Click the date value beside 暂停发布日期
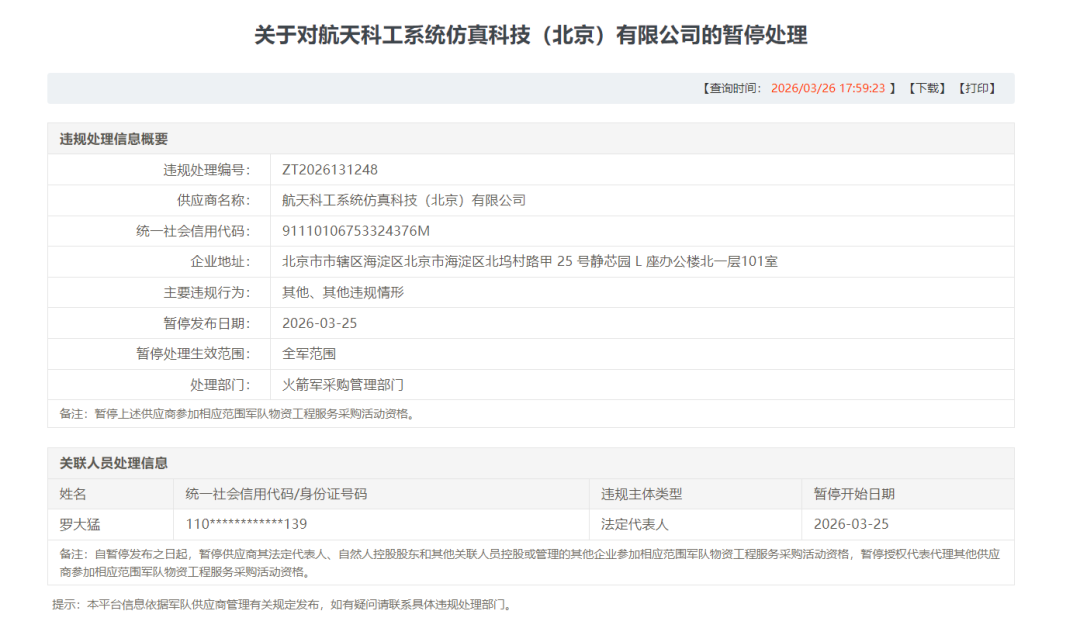1080x635 pixels. (320, 323)
